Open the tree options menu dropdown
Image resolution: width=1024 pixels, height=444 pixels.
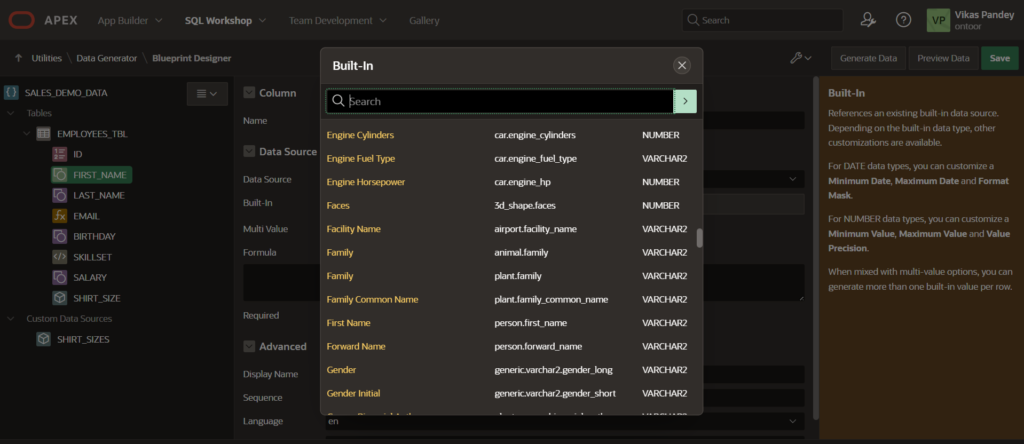coord(208,93)
